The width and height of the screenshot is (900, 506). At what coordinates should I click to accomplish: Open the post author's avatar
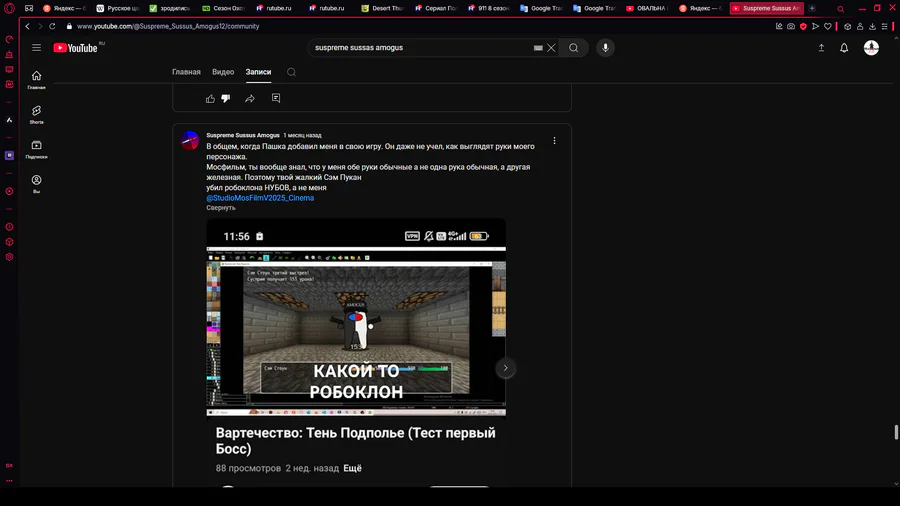pos(190,140)
